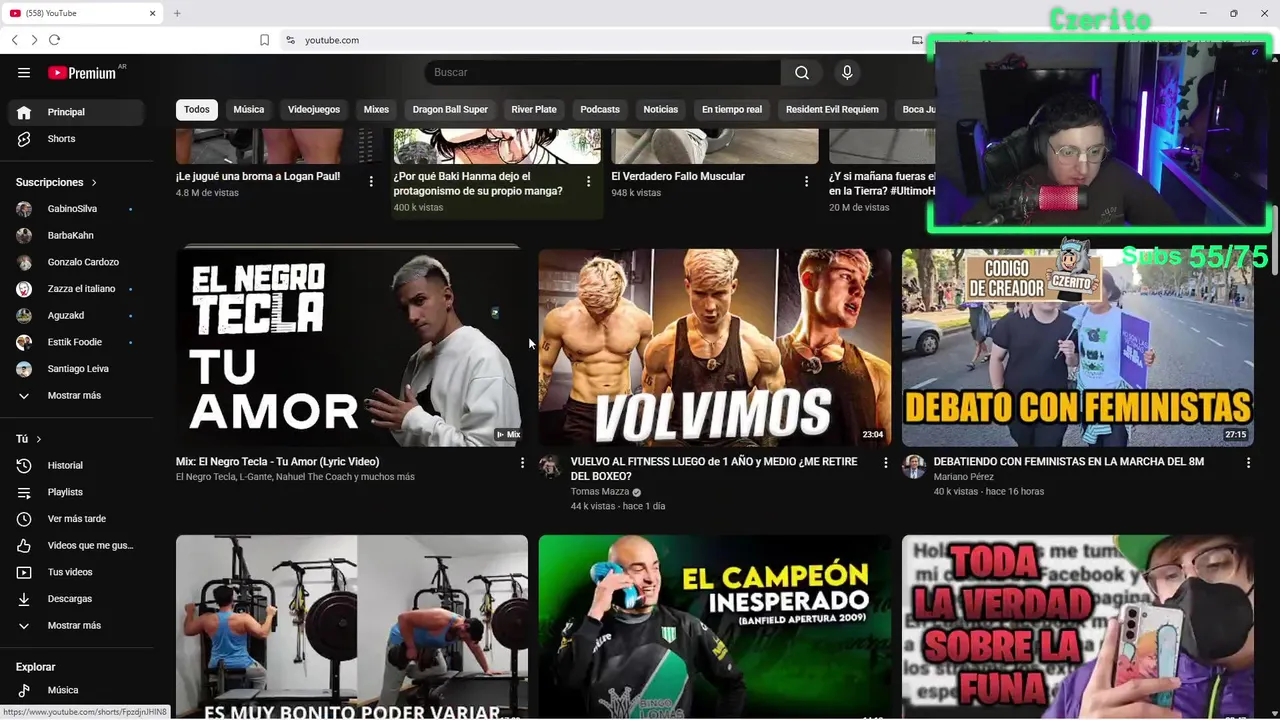
Task: Open Aguzakd subscription channel
Action: click(75, 316)
